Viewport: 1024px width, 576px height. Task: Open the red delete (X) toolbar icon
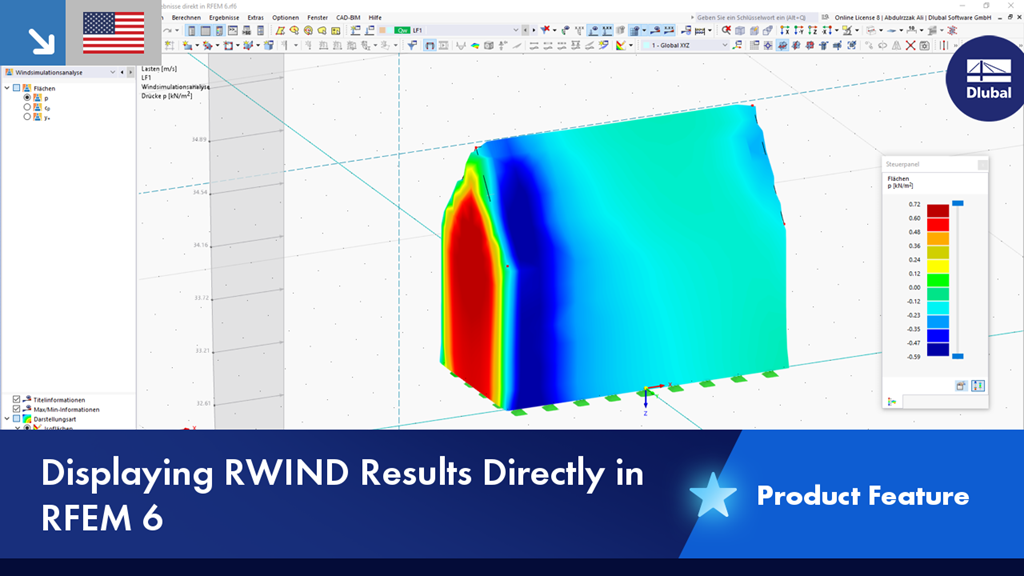910,43
